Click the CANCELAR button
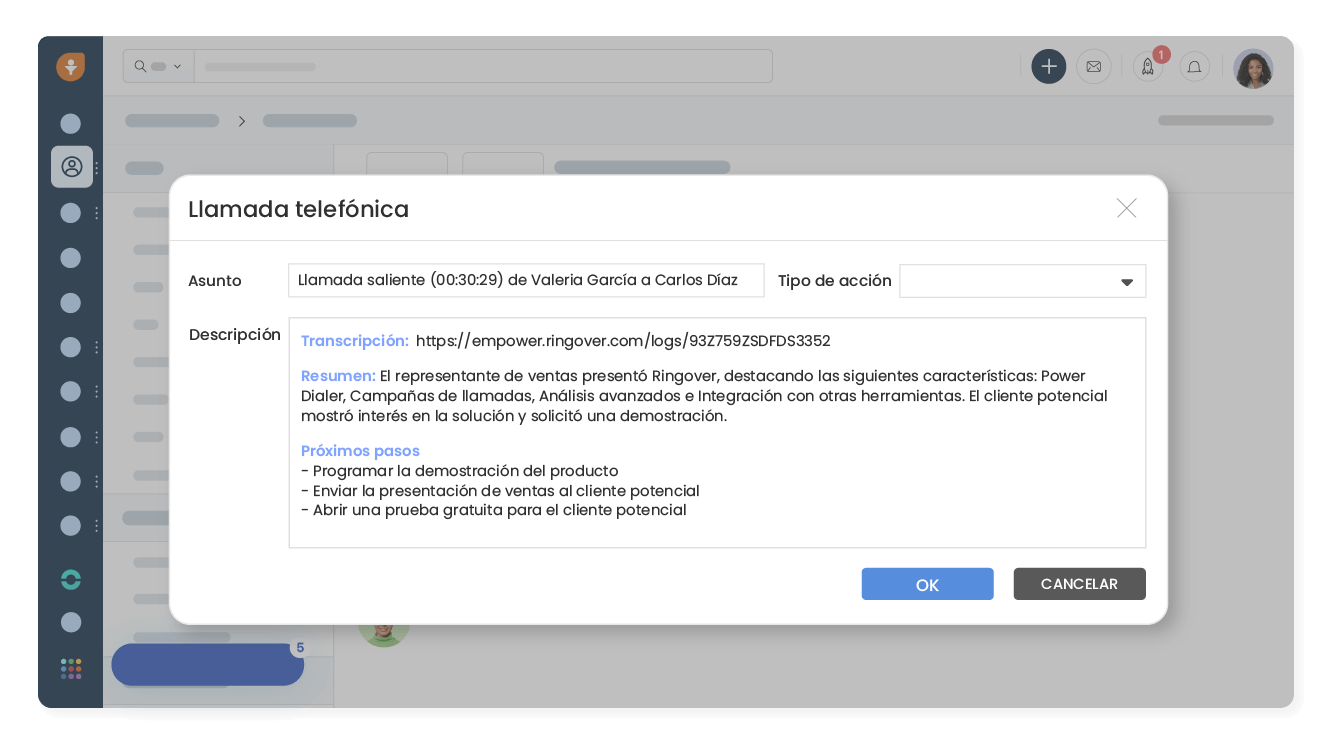Screen dimensions: 1332x746 (x=1079, y=584)
